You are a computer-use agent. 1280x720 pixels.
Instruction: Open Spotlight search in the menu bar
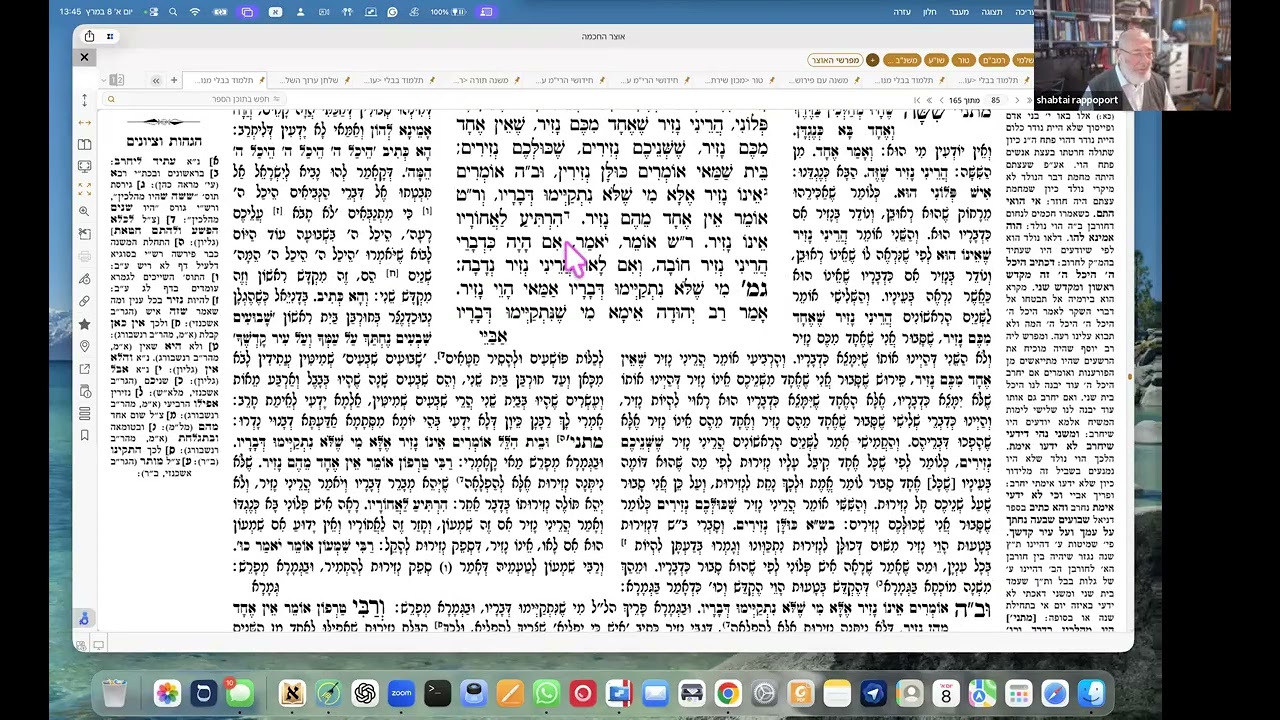(x=173, y=12)
